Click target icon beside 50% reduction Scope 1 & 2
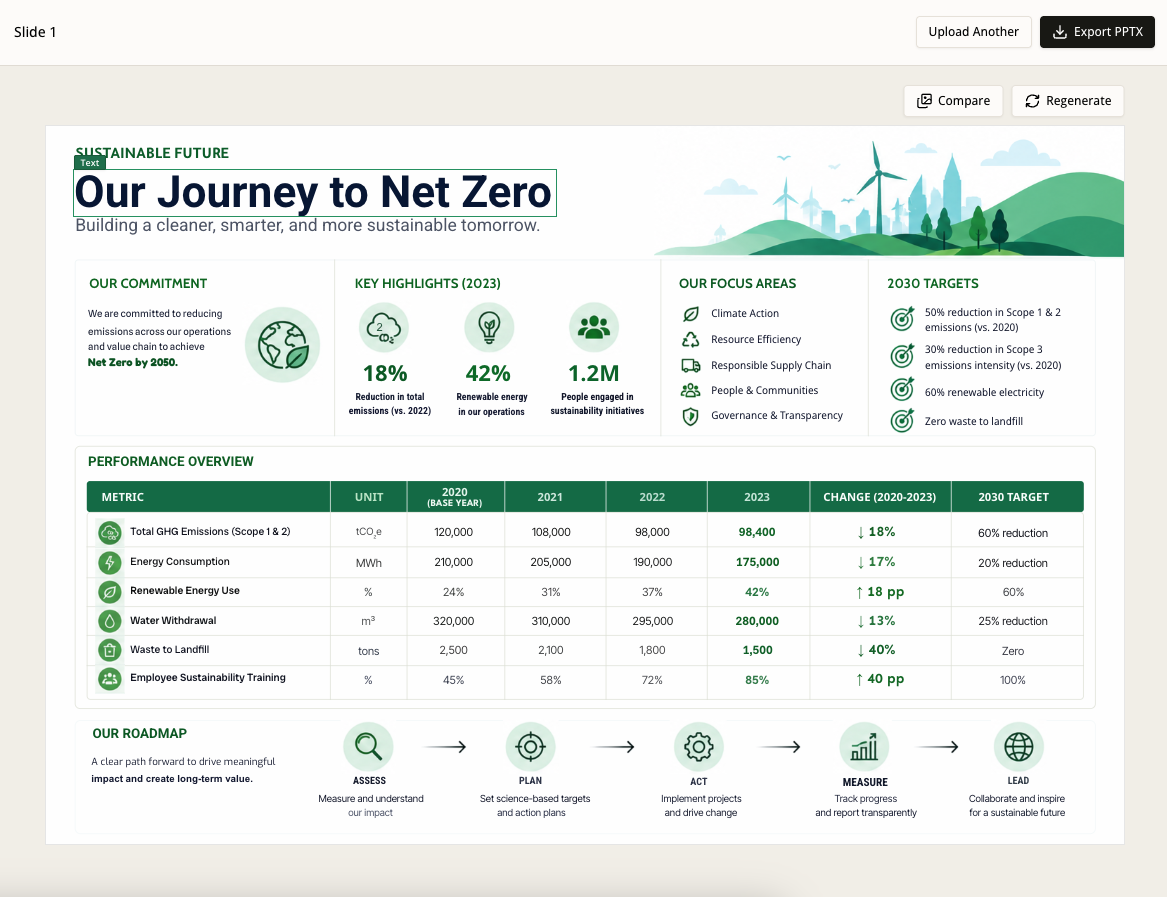 (x=902, y=319)
